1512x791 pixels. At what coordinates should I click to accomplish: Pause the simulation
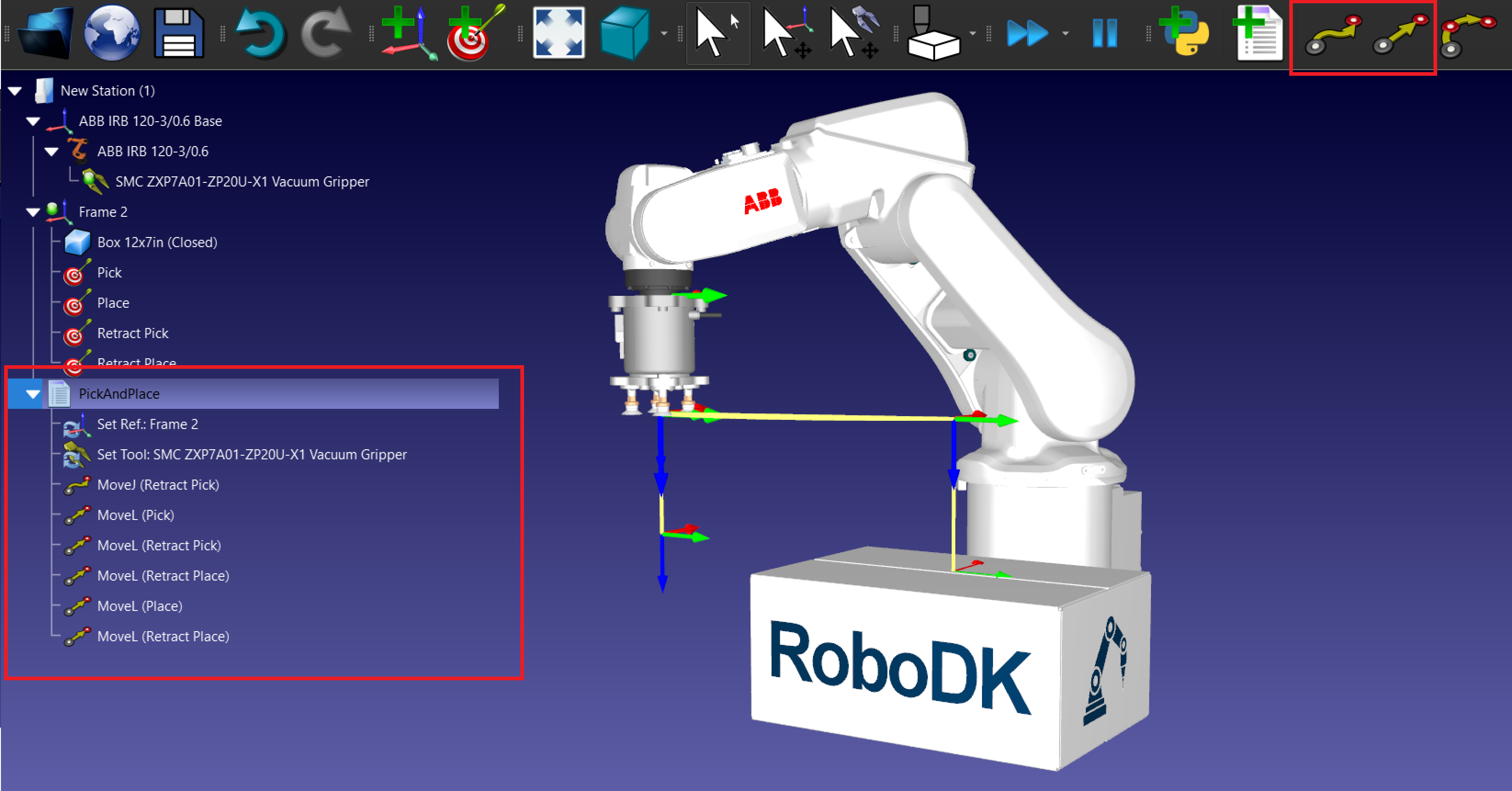(1104, 32)
